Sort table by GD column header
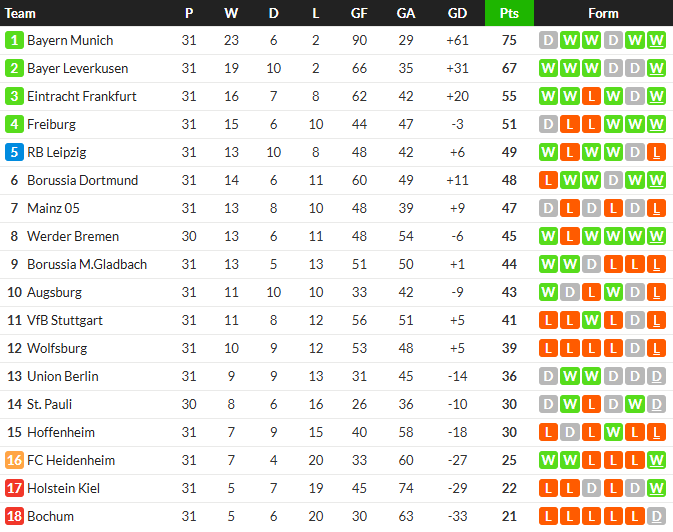Screen dimensions: 673x532 click(457, 13)
